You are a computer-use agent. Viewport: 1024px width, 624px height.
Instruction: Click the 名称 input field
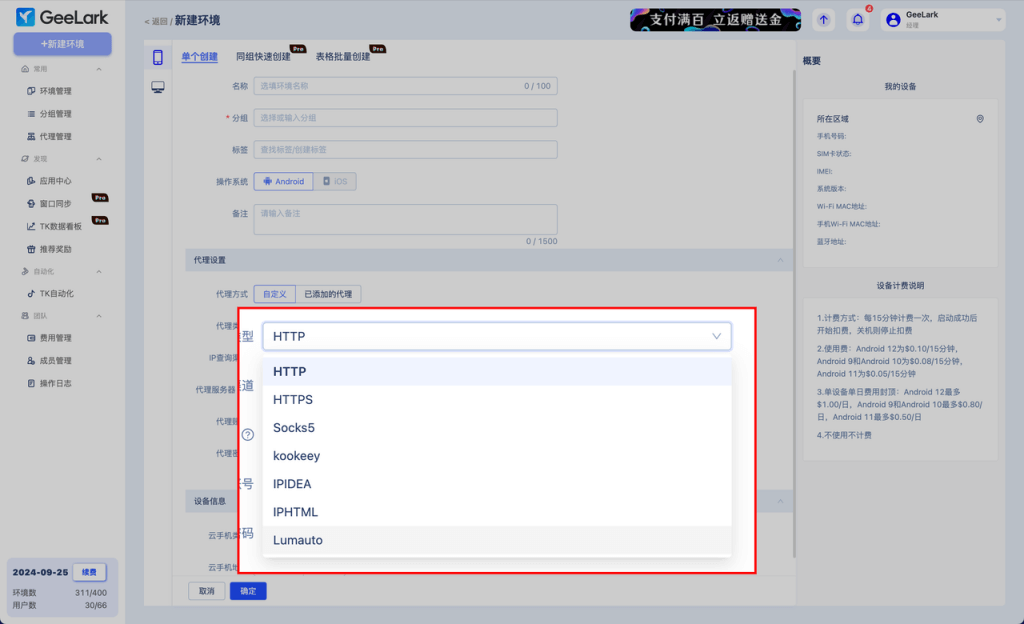click(405, 86)
